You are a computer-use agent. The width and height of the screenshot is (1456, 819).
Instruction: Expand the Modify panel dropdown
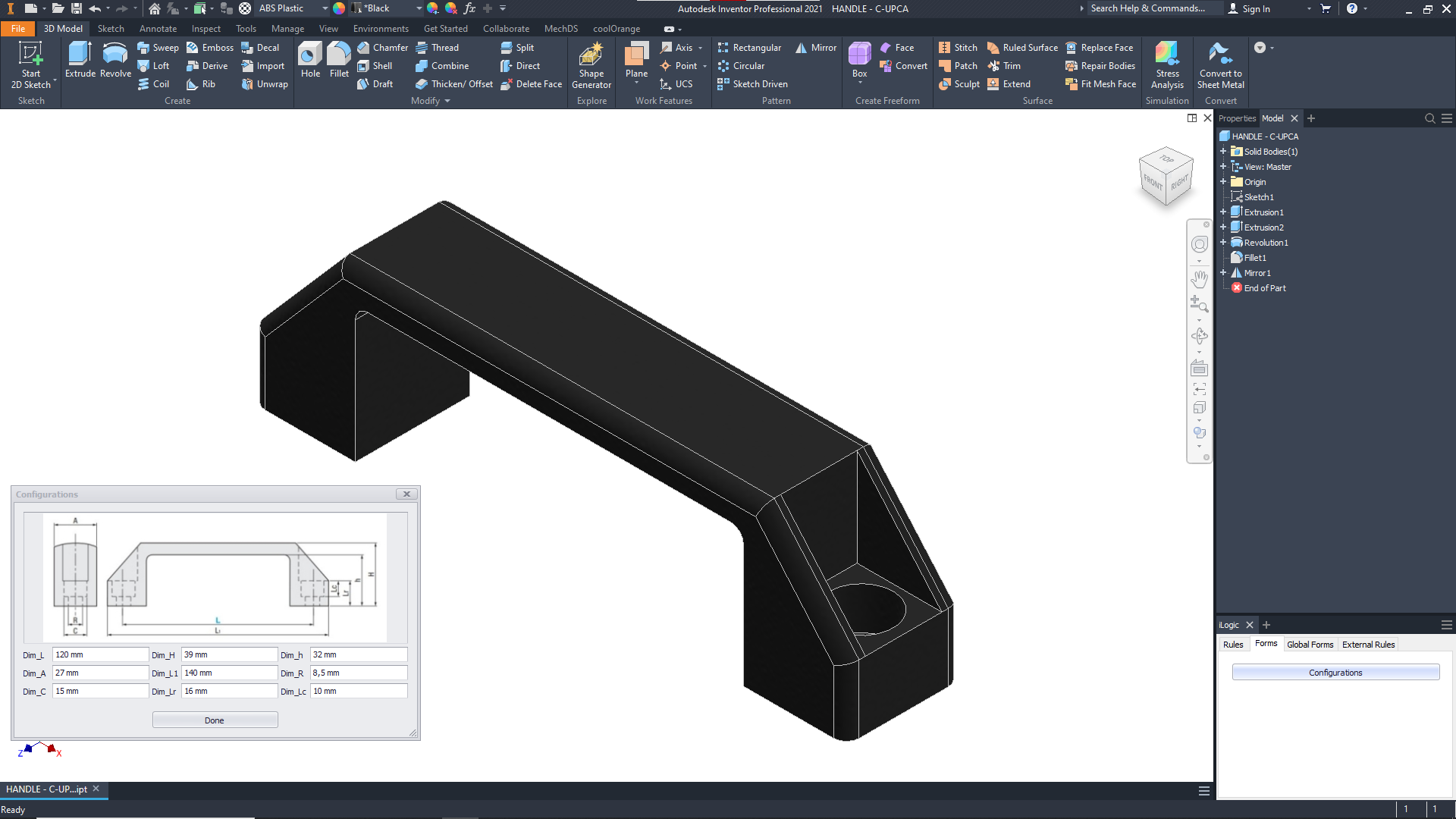(447, 101)
